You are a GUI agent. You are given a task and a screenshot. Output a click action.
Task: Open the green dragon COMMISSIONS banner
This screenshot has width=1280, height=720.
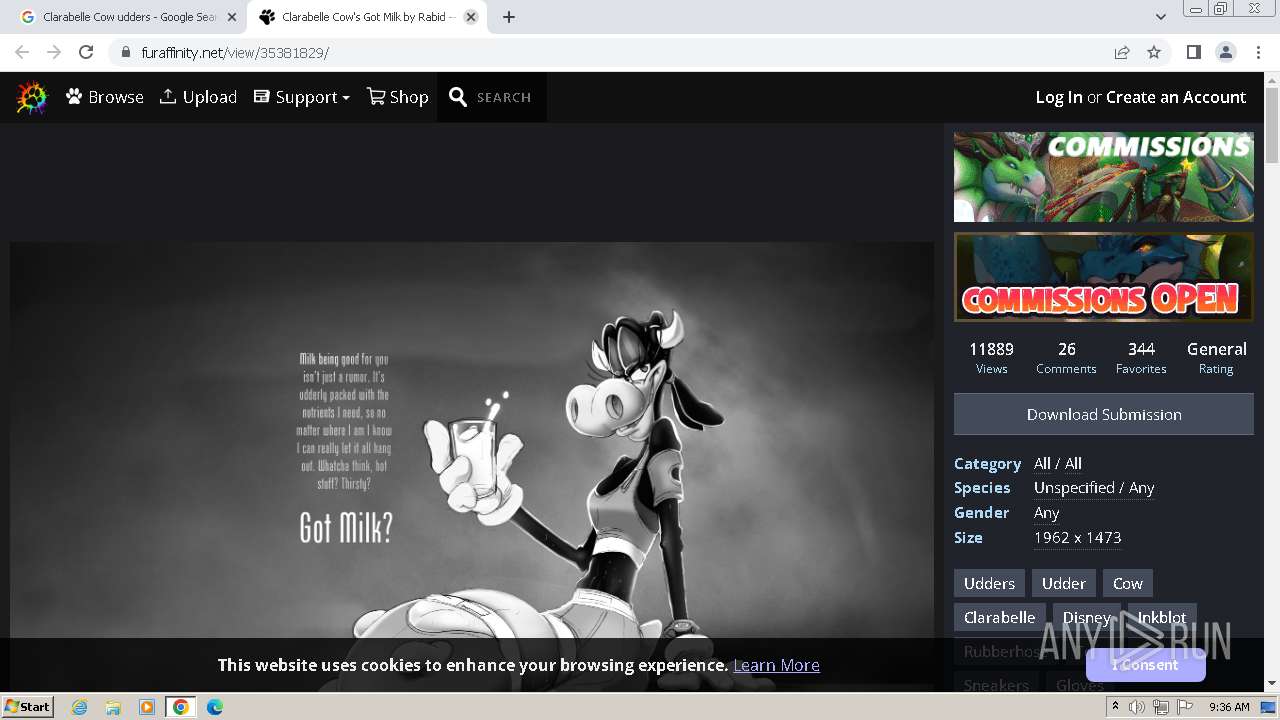tap(1104, 177)
